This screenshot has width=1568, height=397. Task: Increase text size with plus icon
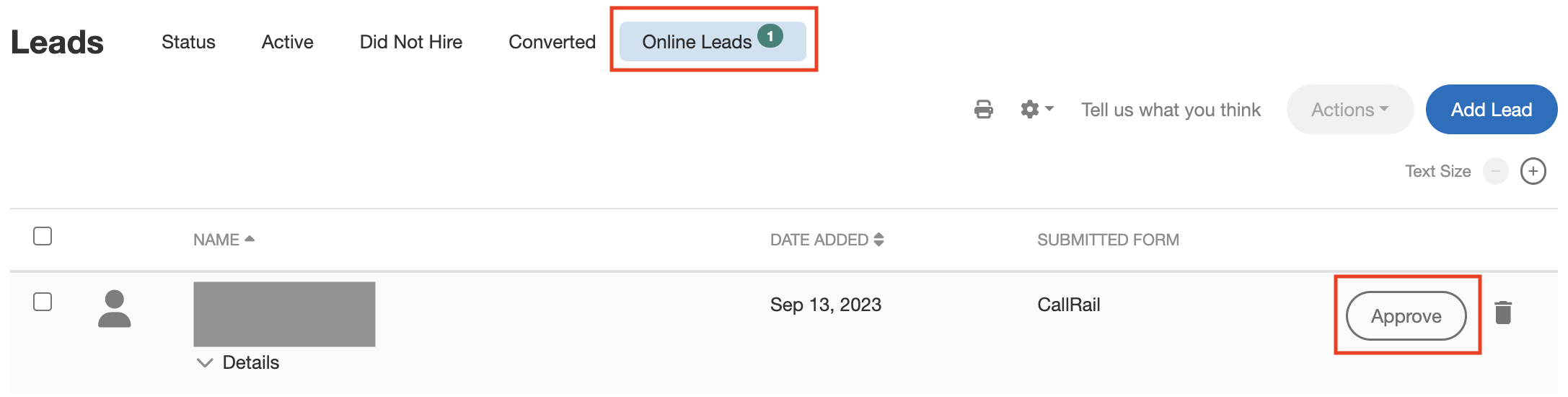click(1533, 172)
